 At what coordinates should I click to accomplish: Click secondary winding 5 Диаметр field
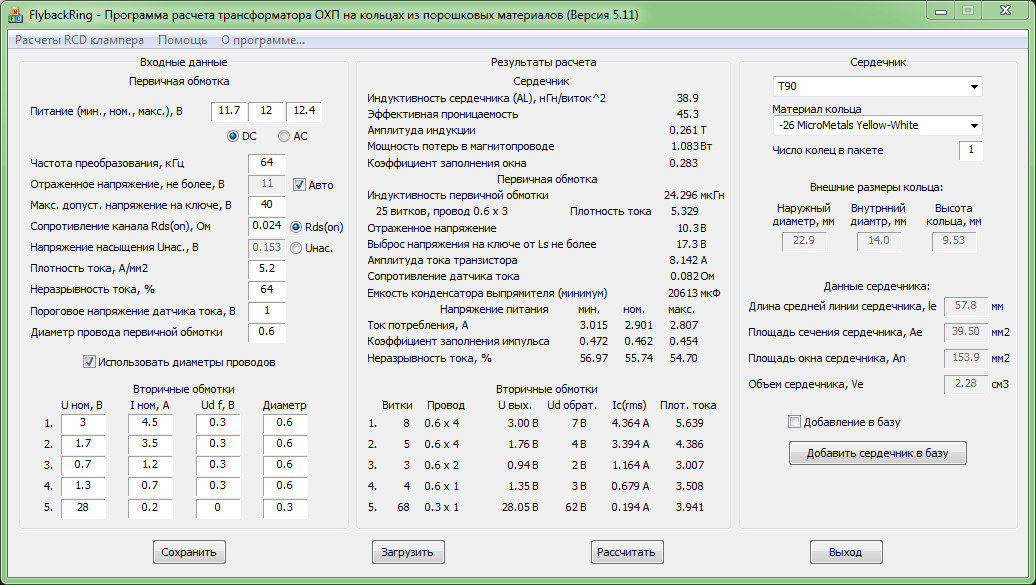pos(285,508)
